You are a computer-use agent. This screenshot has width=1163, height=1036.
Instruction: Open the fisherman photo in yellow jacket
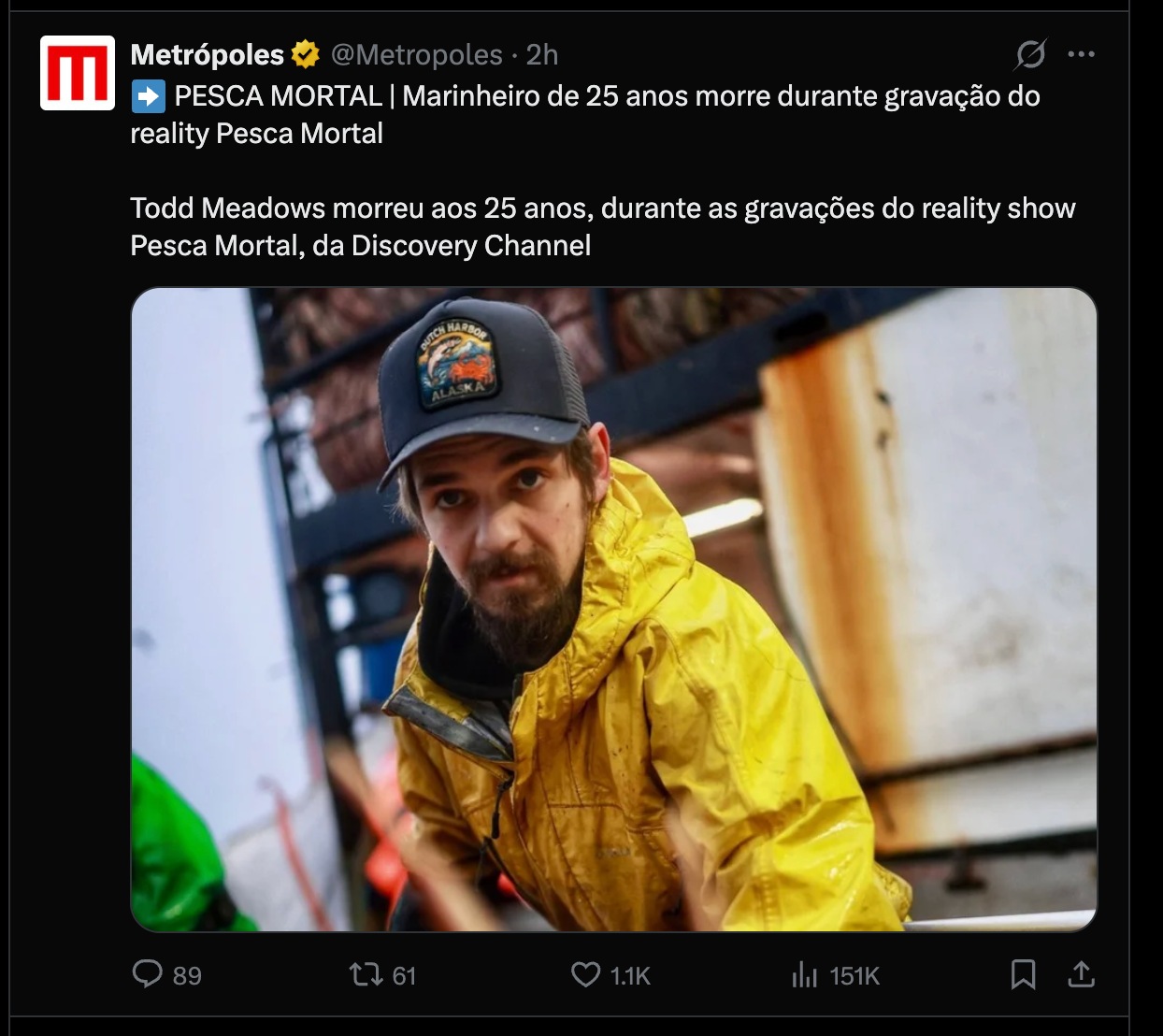coord(613,610)
